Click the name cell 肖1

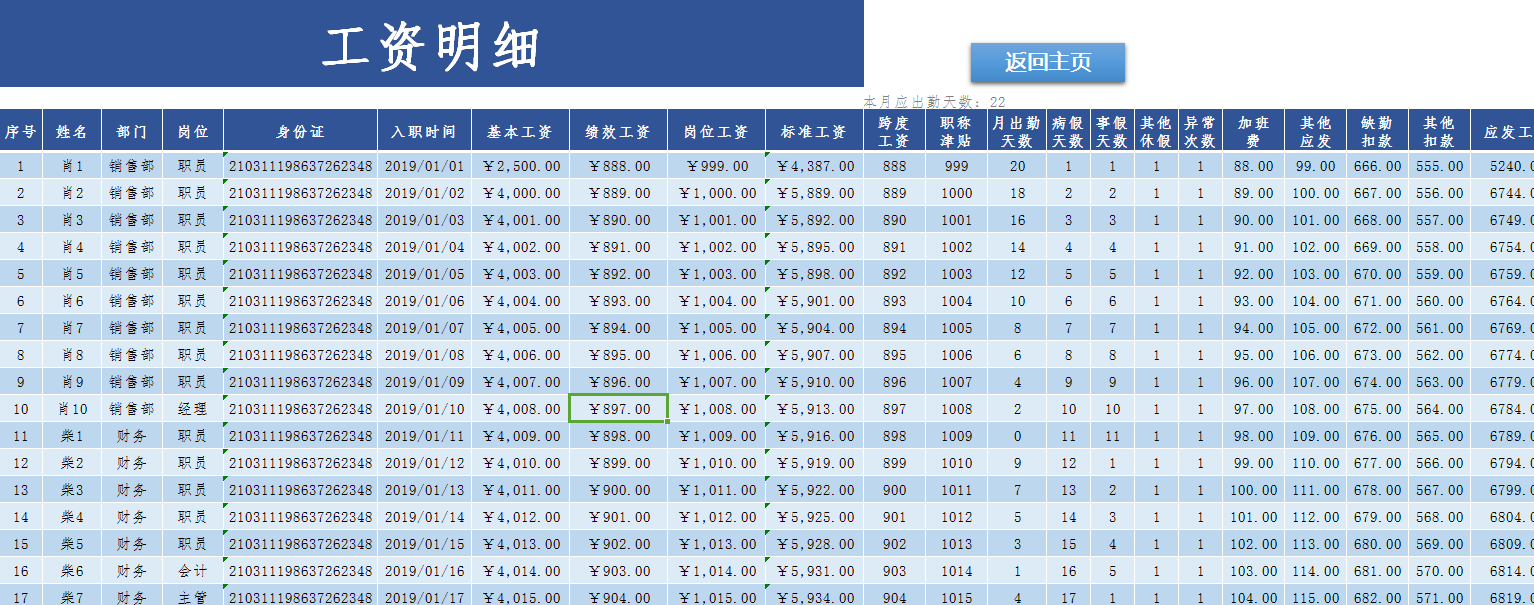(72, 166)
